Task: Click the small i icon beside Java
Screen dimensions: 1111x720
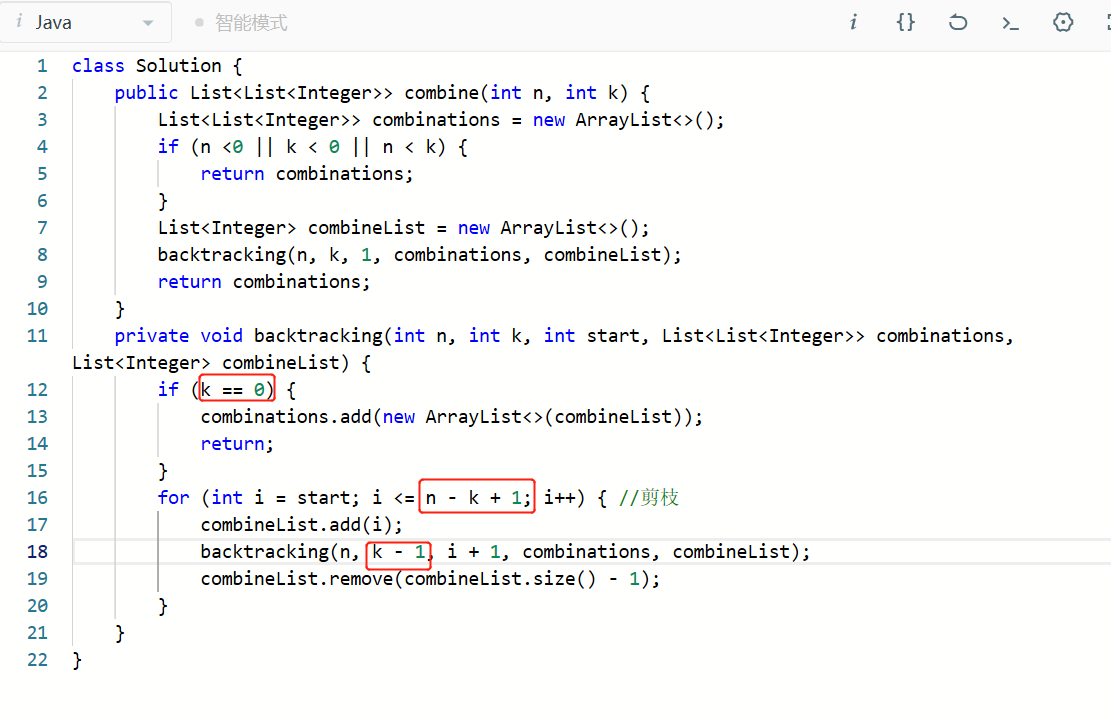Action: click(19, 22)
